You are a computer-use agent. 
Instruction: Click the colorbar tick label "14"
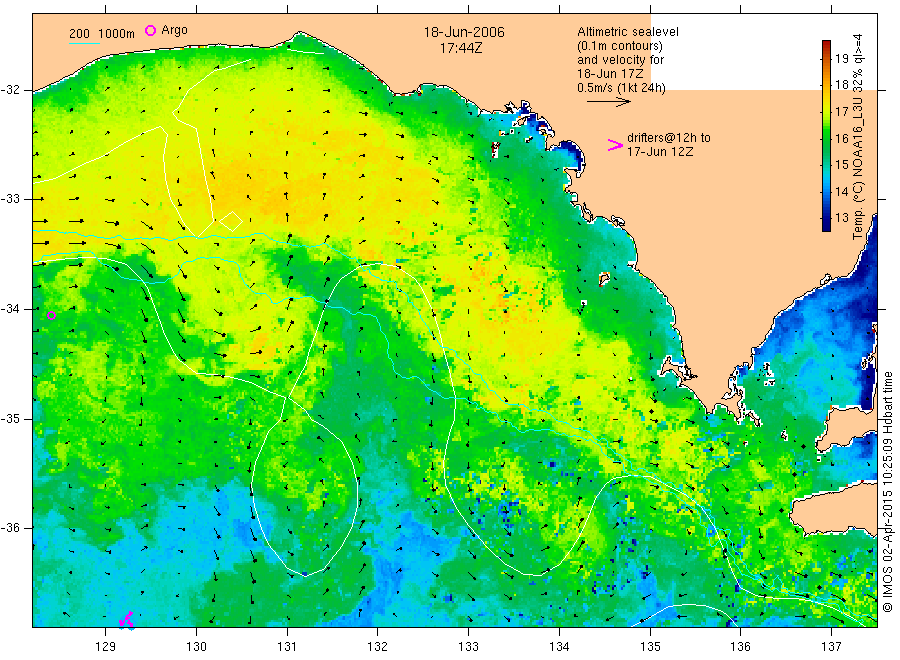pyautogui.click(x=841, y=191)
